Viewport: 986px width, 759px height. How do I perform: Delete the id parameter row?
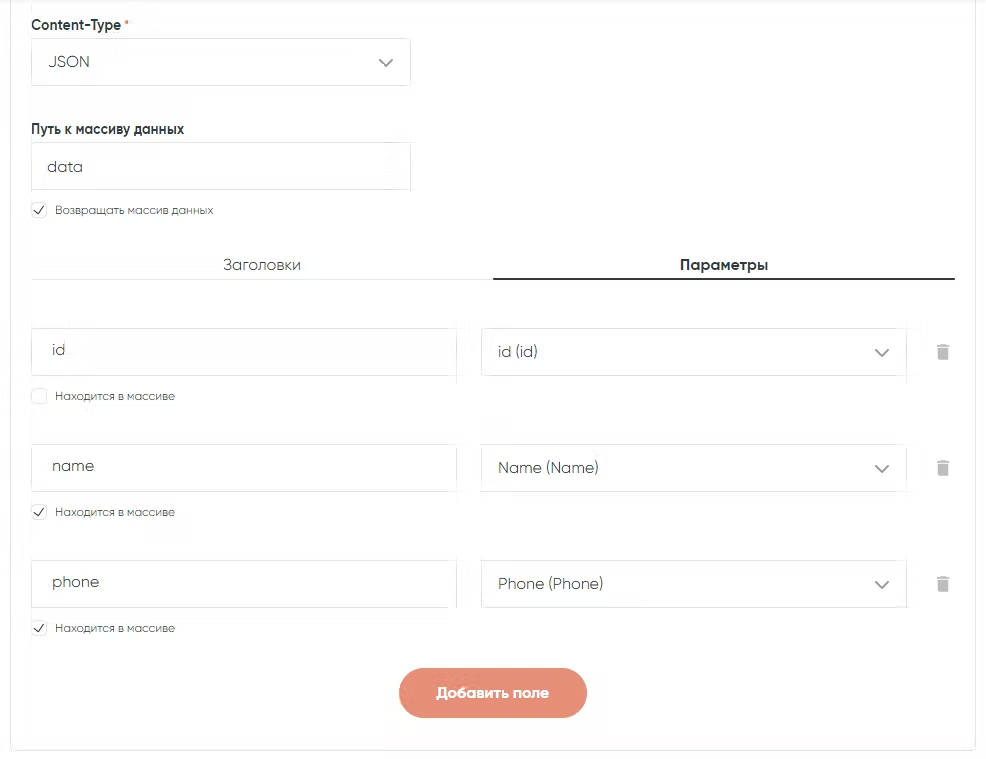(x=942, y=352)
